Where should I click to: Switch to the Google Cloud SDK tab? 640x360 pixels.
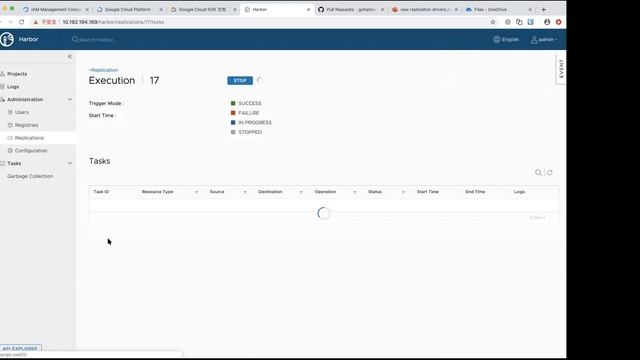coord(202,9)
